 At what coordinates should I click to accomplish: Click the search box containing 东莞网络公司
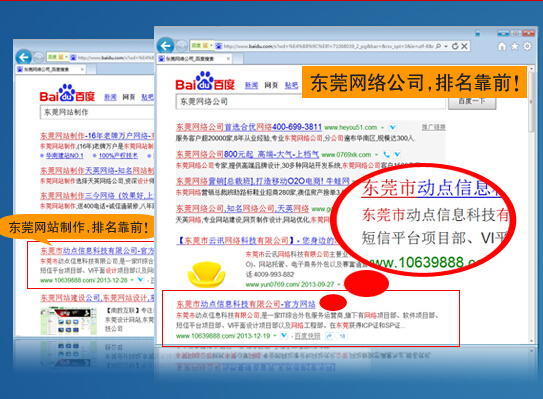coord(310,102)
